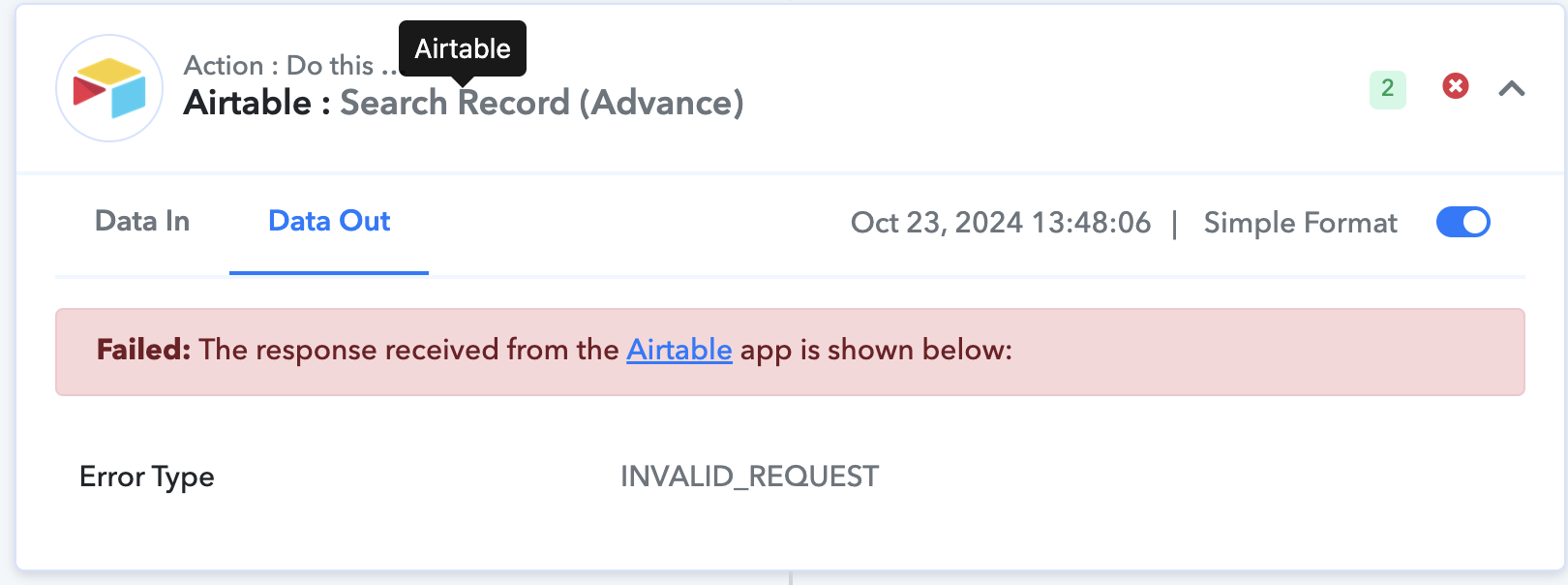Switch to the Data In tab
1568x585 pixels.
(142, 221)
